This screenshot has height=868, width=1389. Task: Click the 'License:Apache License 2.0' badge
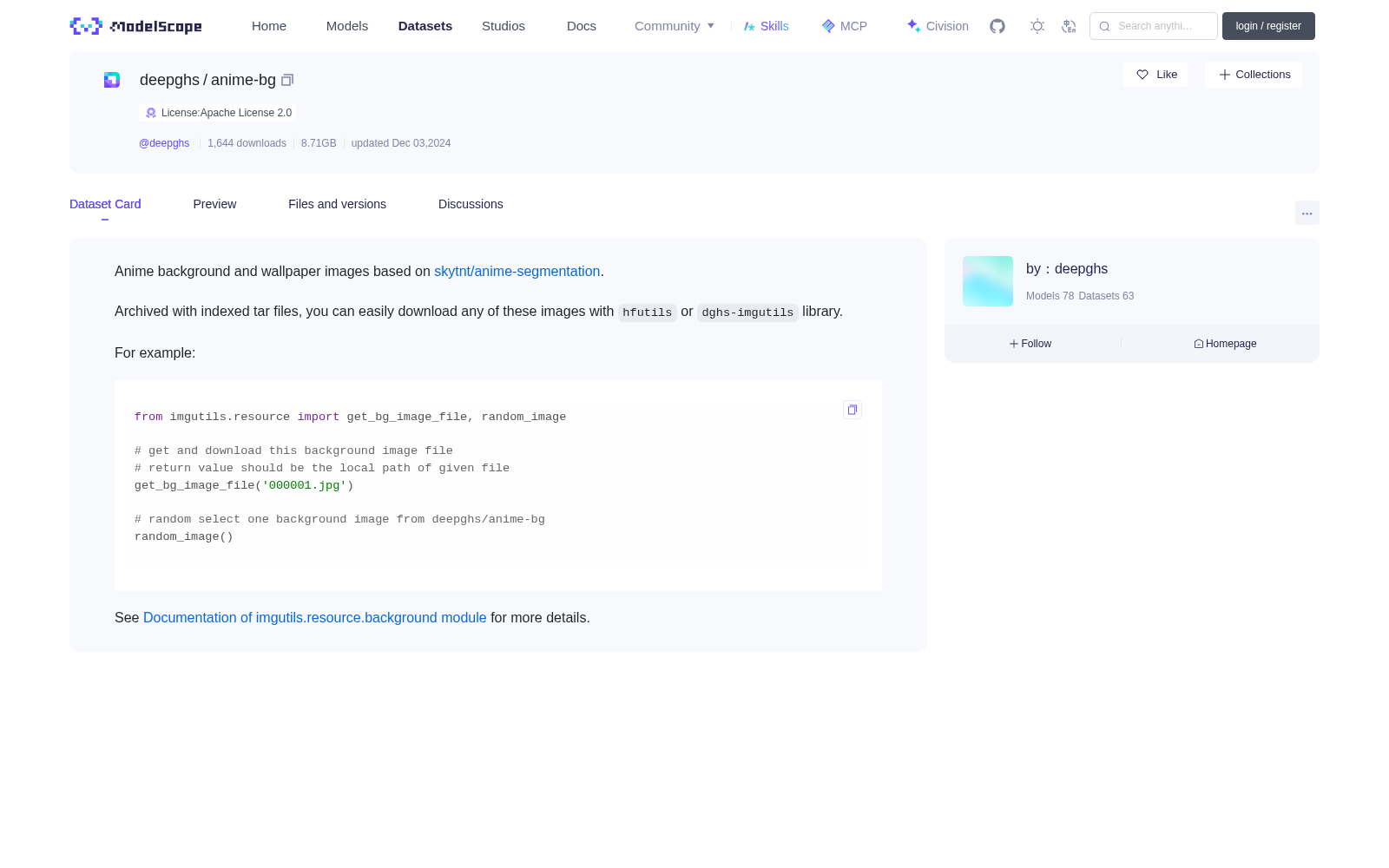pyautogui.click(x=218, y=113)
